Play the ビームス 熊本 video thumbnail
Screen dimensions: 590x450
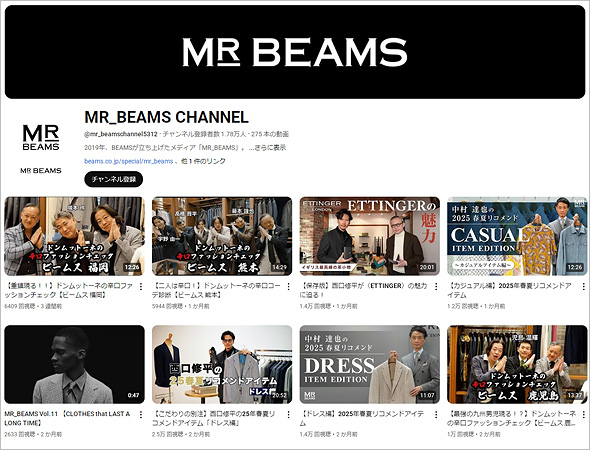coord(222,236)
